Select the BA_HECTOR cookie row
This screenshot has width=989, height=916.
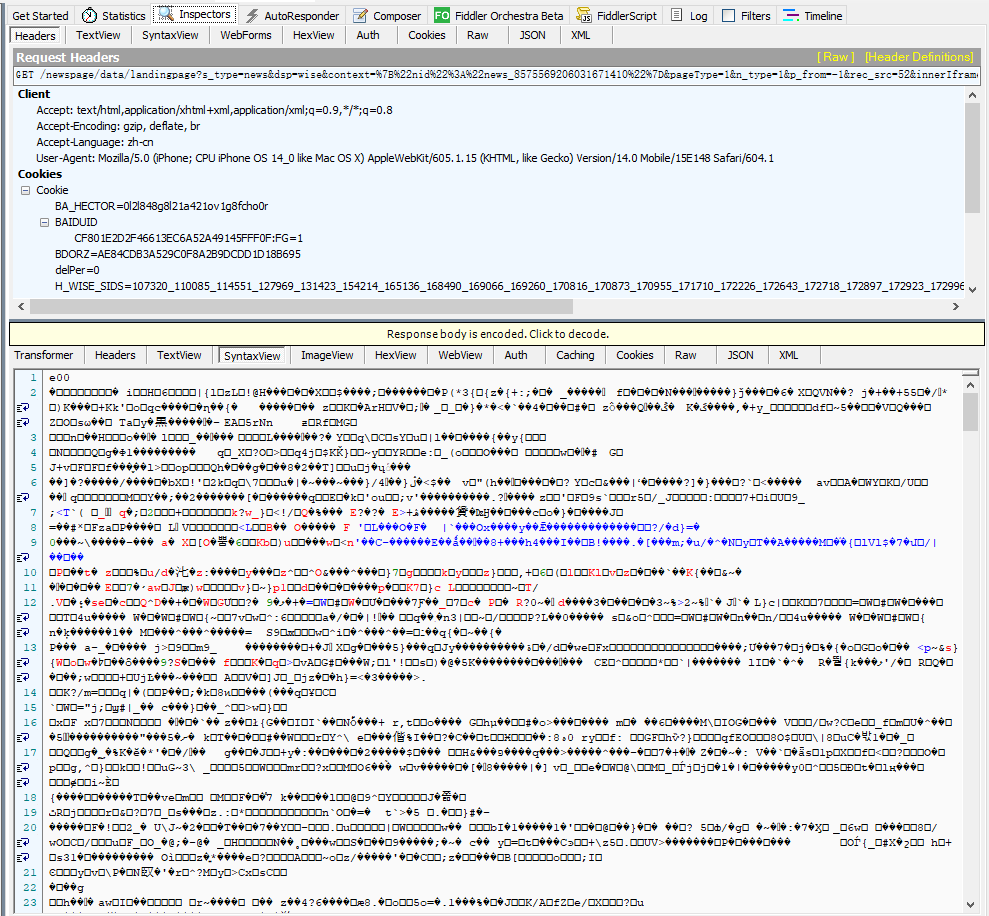pyautogui.click(x=161, y=206)
